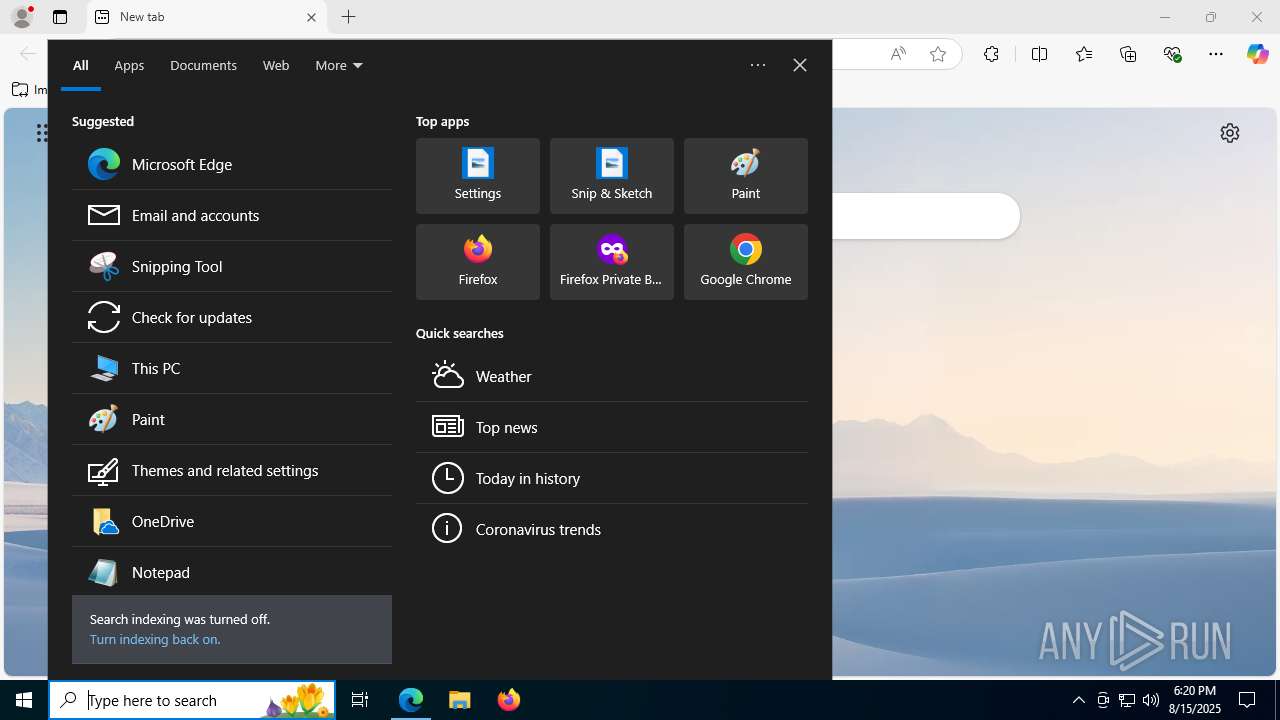Open Edge tab actions menu
Image resolution: width=1280 pixels, height=720 pixels.
pyautogui.click(x=60, y=17)
